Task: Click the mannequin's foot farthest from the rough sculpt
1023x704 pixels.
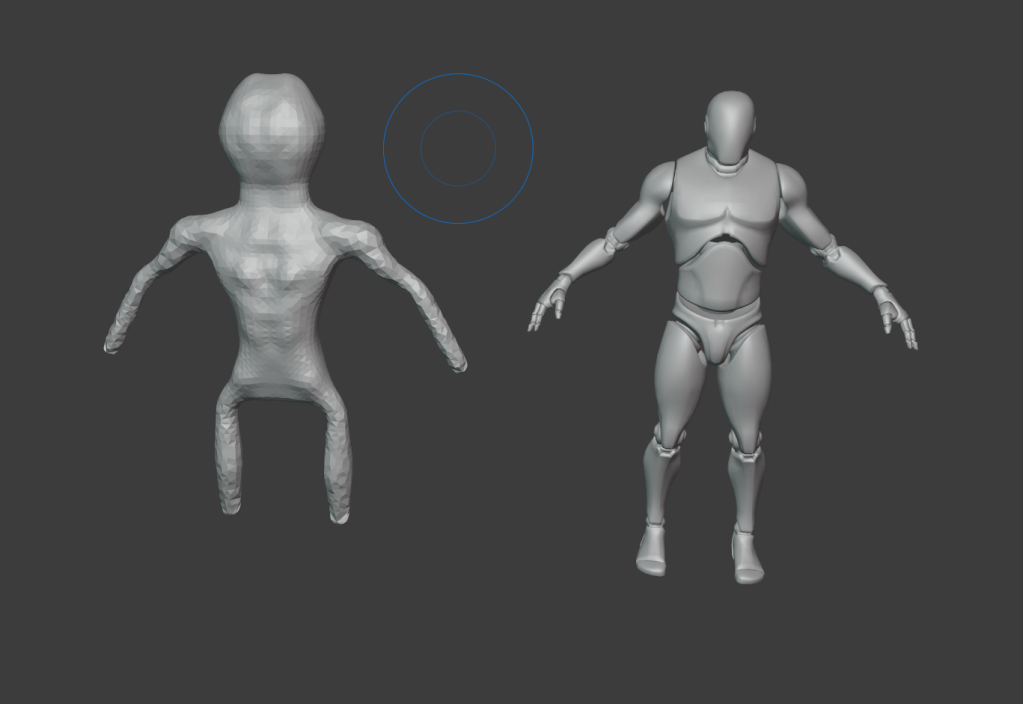Action: 746,556
